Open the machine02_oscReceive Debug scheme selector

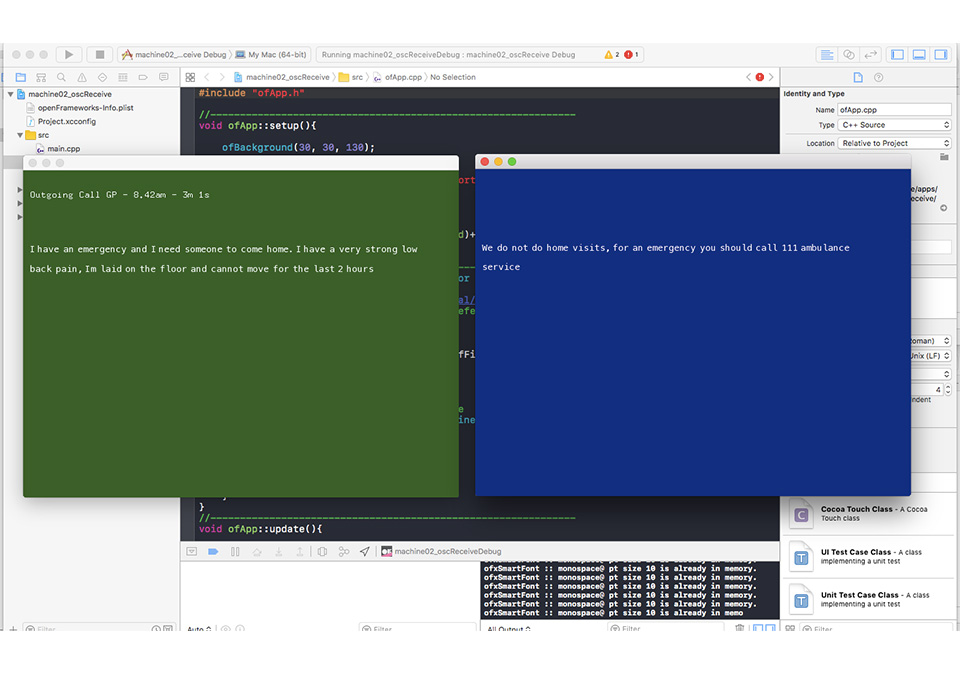coord(174,54)
